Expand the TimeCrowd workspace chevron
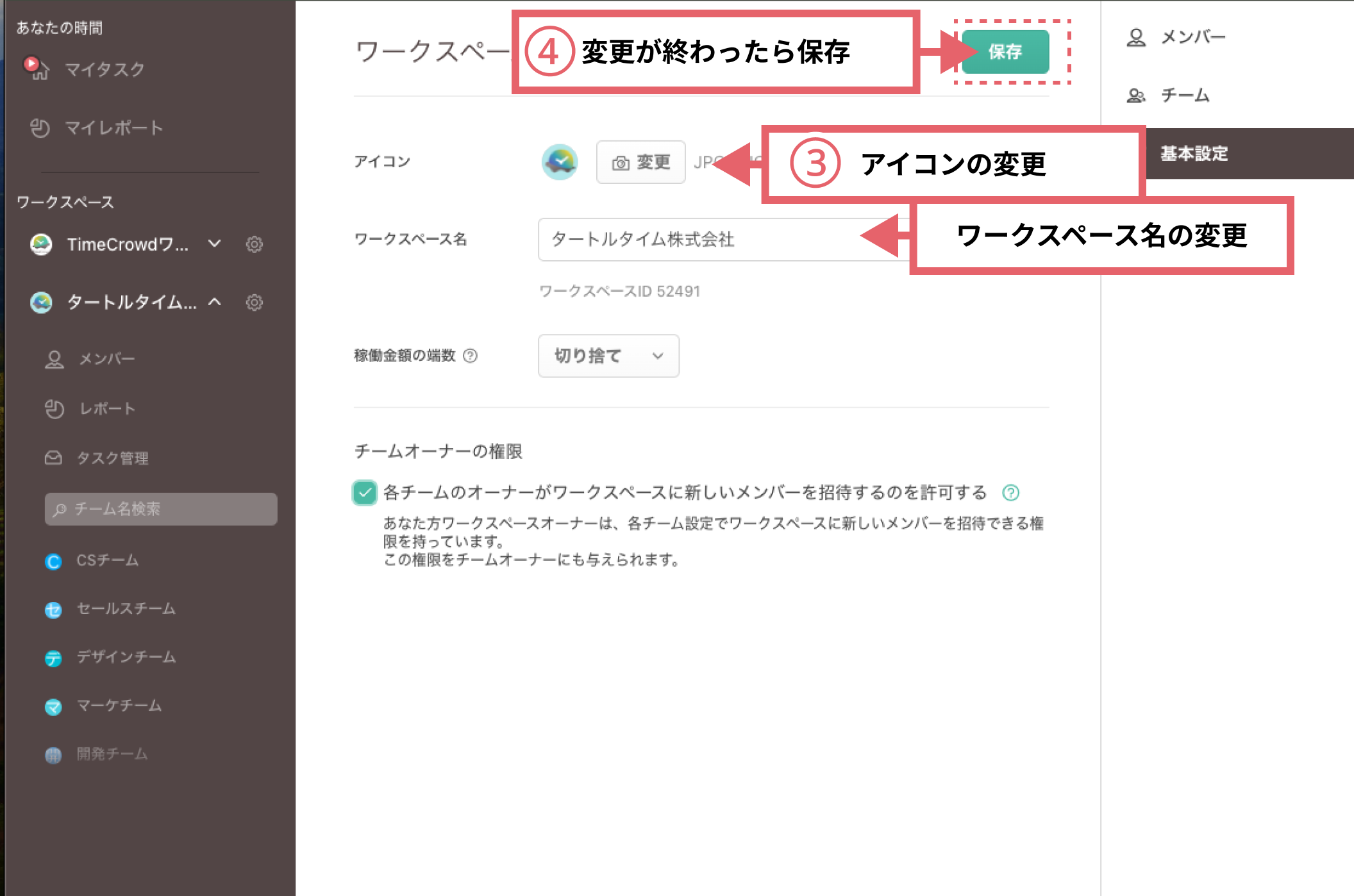 click(x=215, y=244)
